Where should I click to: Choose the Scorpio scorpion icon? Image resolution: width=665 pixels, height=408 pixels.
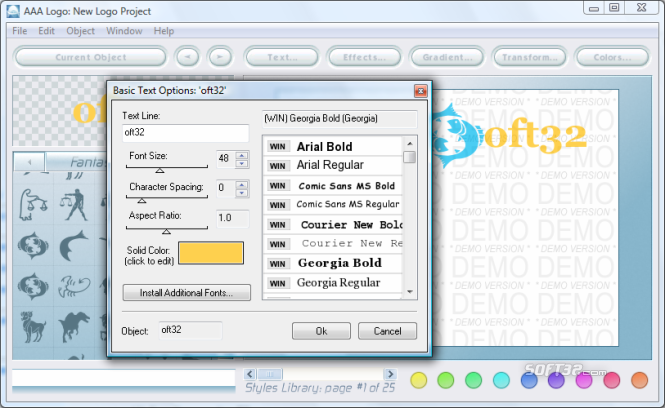(x=74, y=286)
